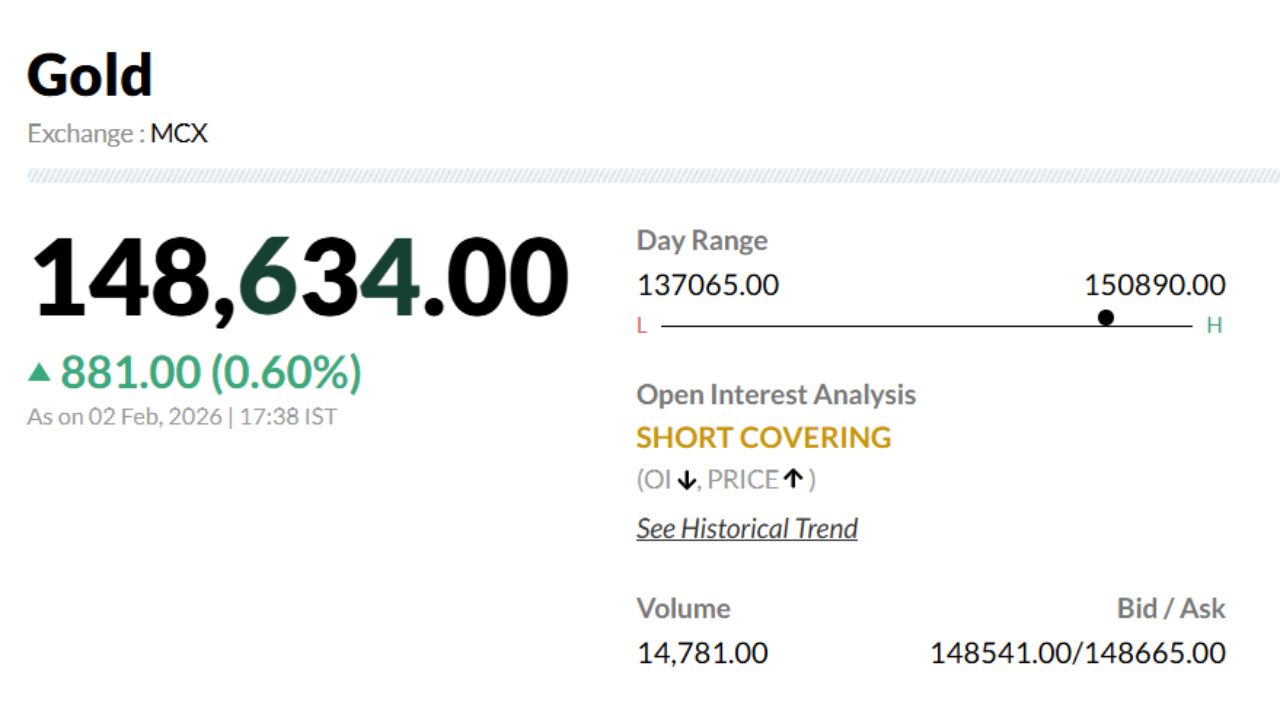The image size is (1280, 720).
Task: Click the Open Interest Analysis heading
Action: click(776, 394)
